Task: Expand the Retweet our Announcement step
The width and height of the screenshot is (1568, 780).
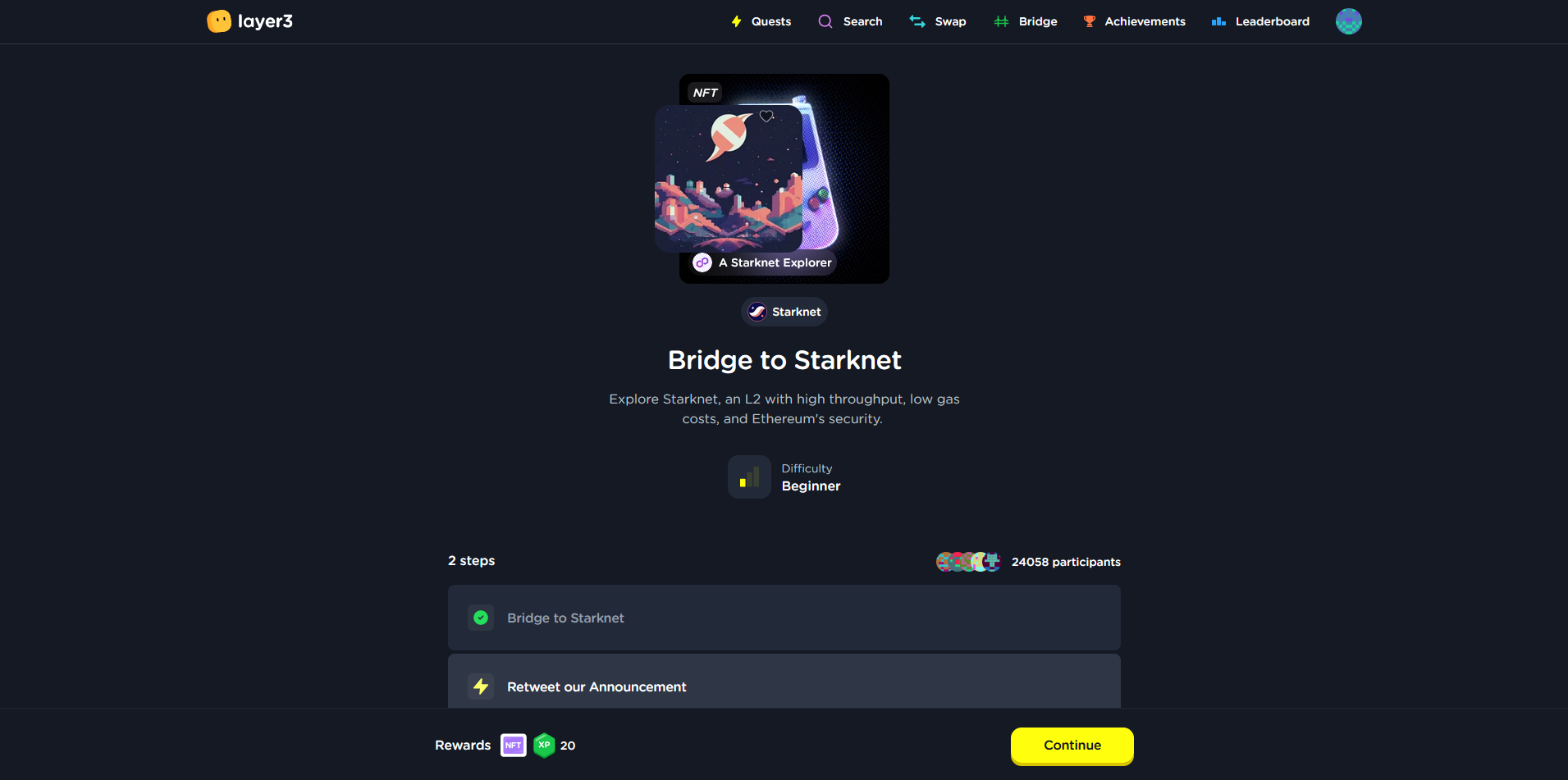Action: [784, 682]
